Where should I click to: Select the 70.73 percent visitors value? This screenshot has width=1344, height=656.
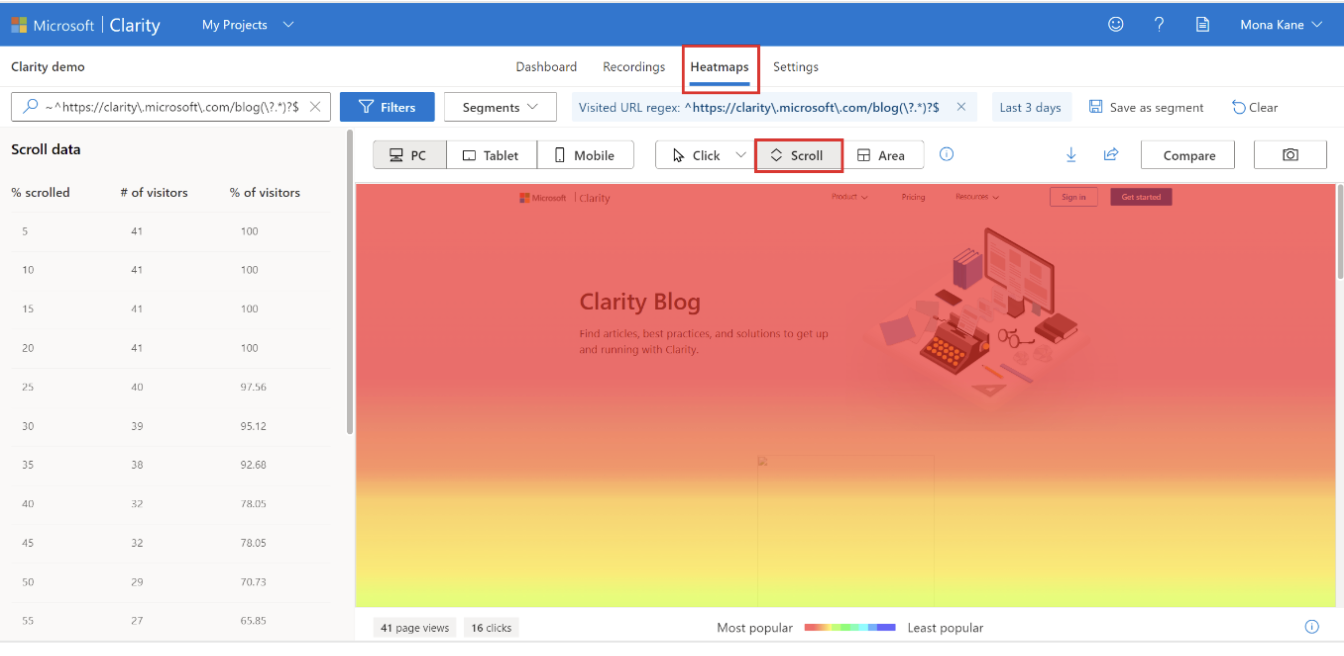click(x=253, y=582)
